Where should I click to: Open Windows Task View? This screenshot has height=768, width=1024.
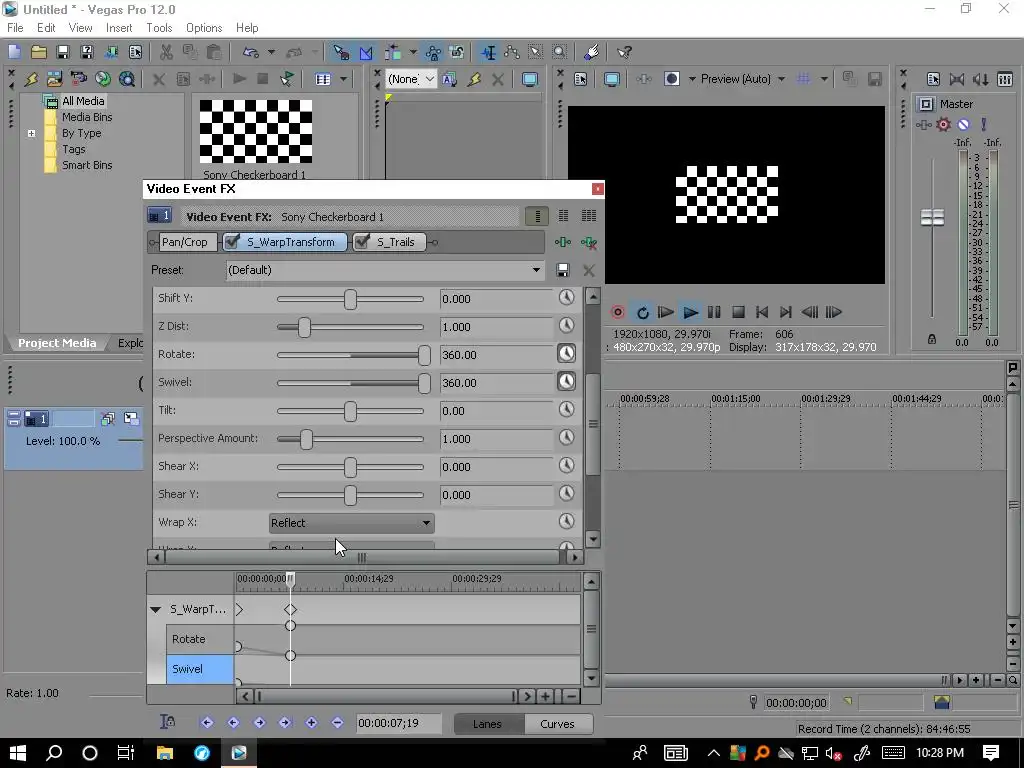point(125,753)
